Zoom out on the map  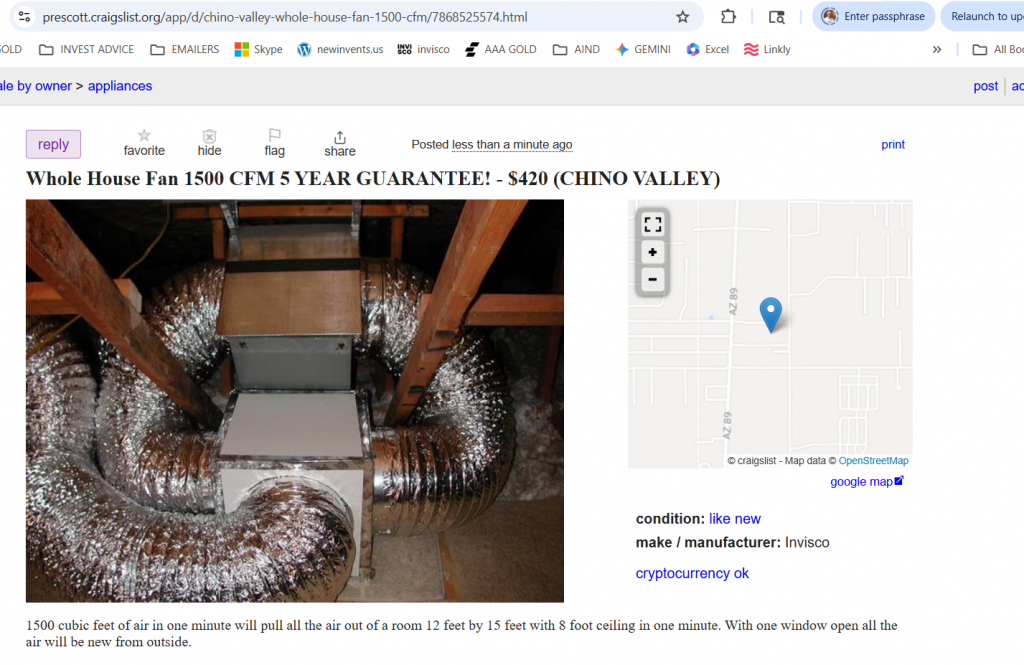pos(652,280)
